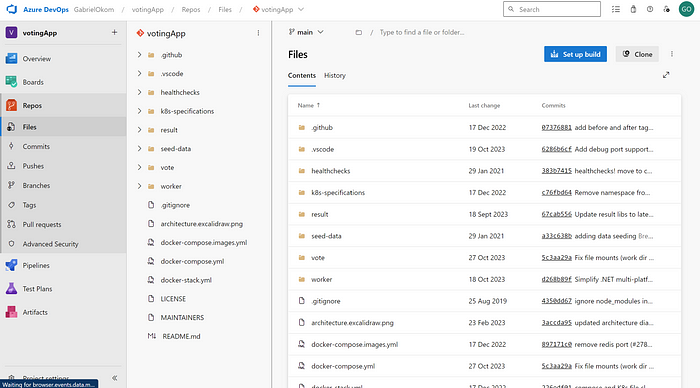Image resolution: width=700 pixels, height=388 pixels.
Task: Click the GabrielOkom breadcrumb link
Action: 94,9
